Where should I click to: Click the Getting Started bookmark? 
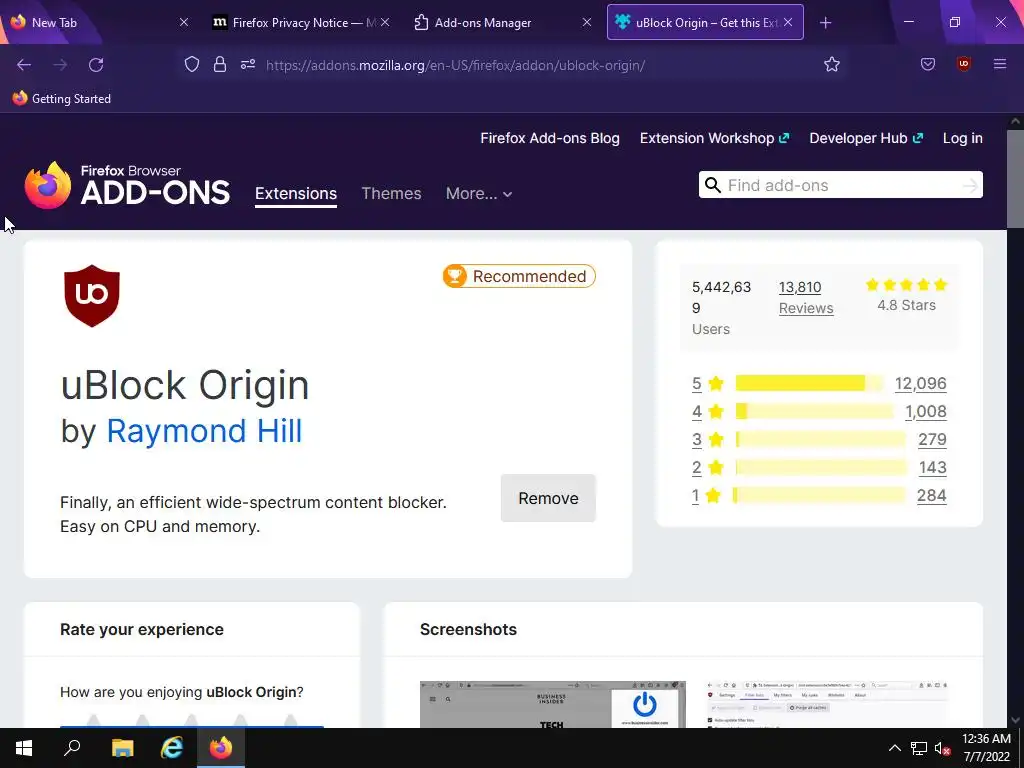pos(62,99)
